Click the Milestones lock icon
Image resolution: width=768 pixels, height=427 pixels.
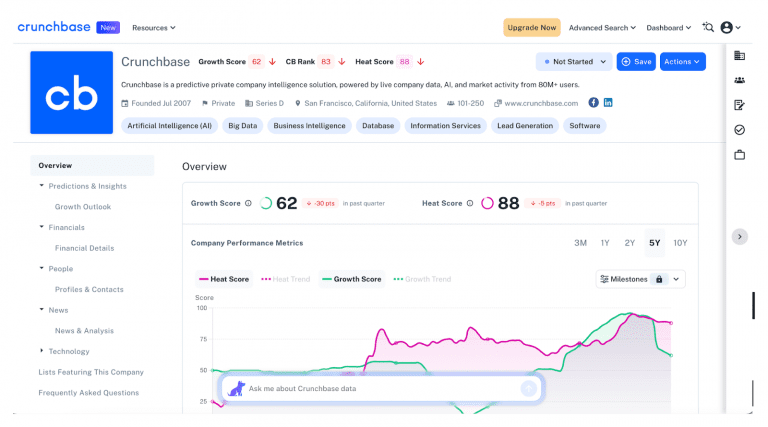[x=659, y=279]
